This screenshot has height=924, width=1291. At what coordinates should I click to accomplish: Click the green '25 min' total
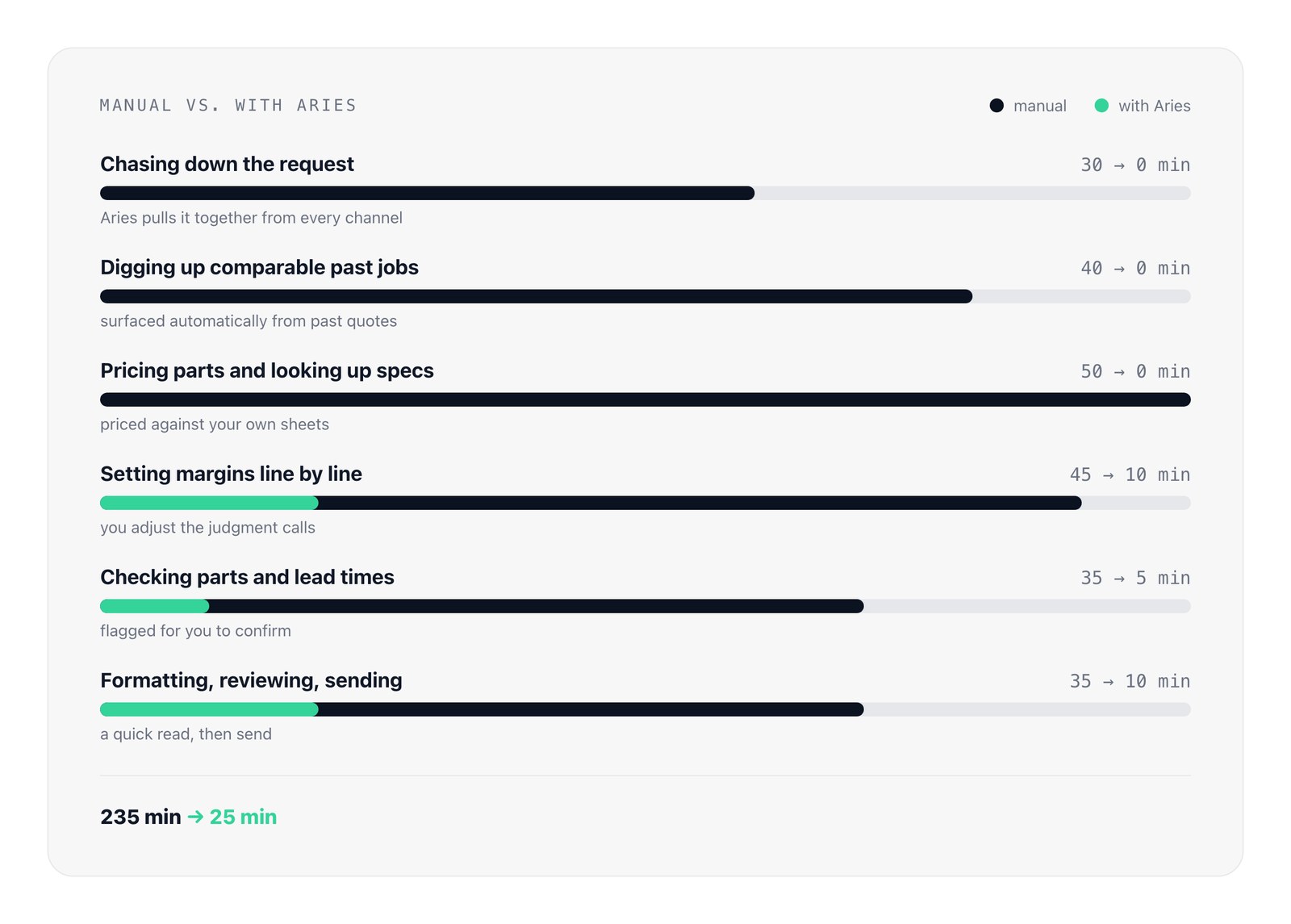tap(243, 817)
